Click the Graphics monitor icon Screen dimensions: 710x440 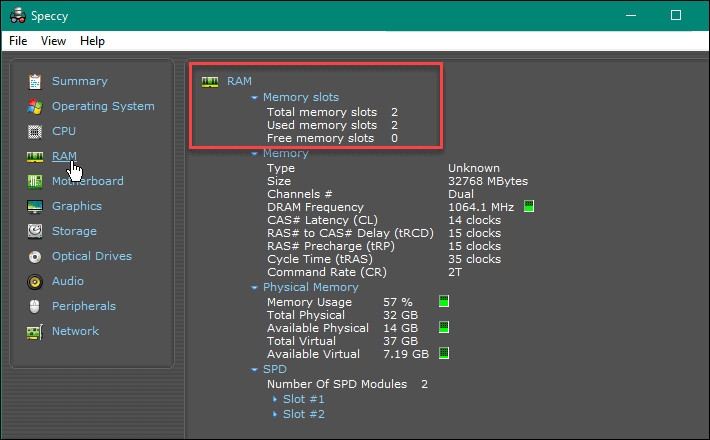point(35,206)
